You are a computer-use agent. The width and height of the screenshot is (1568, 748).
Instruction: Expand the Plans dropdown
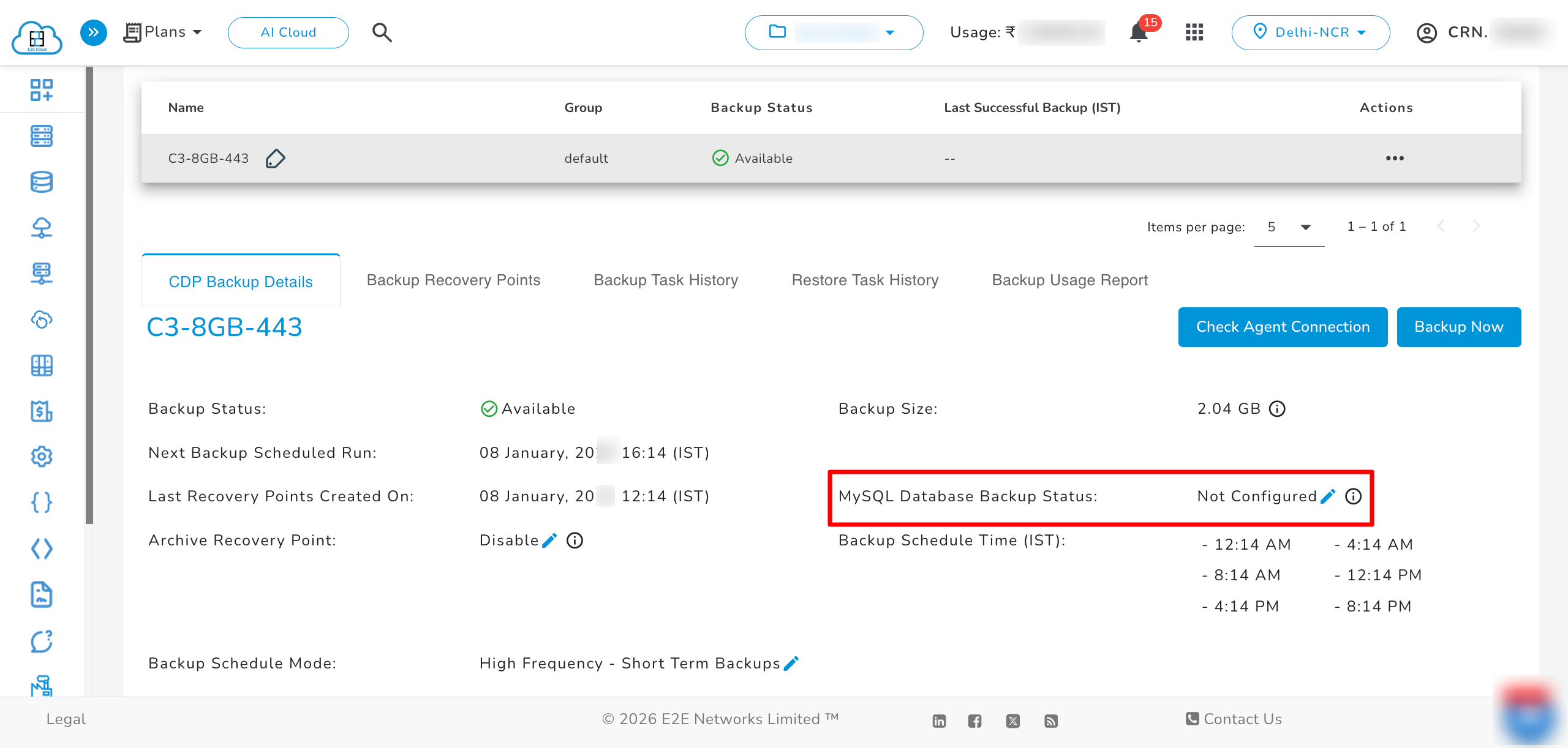pos(163,32)
